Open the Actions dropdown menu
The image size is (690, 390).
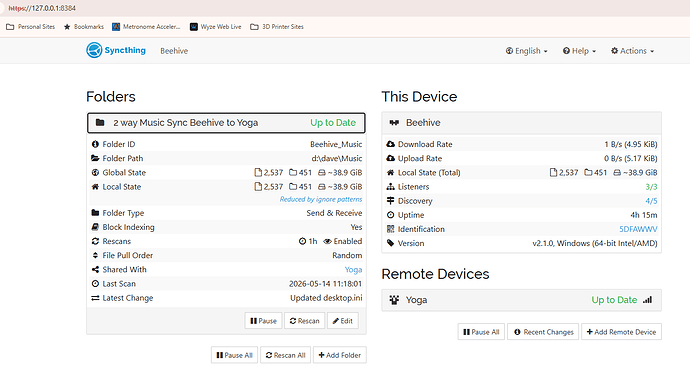(x=632, y=51)
